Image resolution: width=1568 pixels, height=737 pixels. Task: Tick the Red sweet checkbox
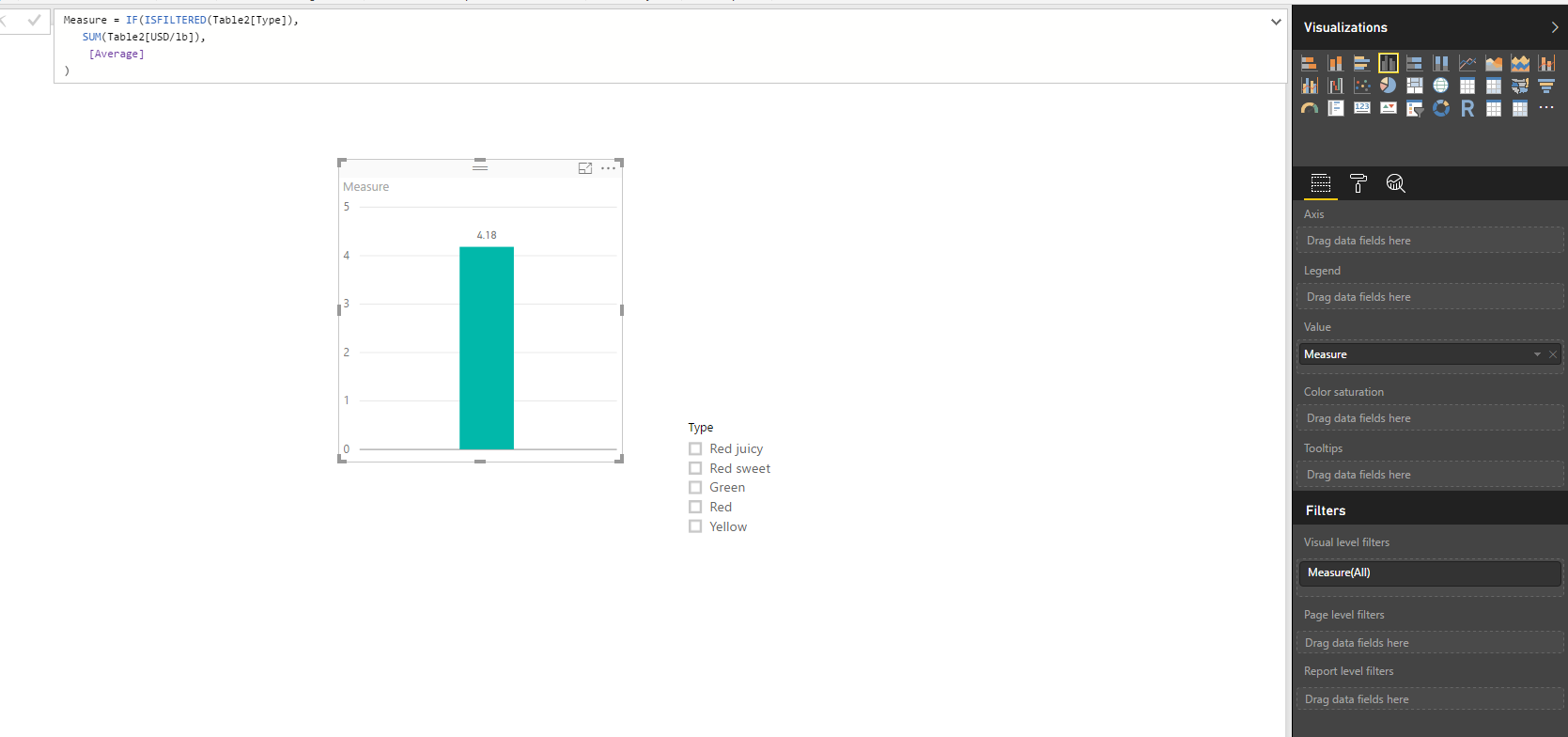click(695, 468)
